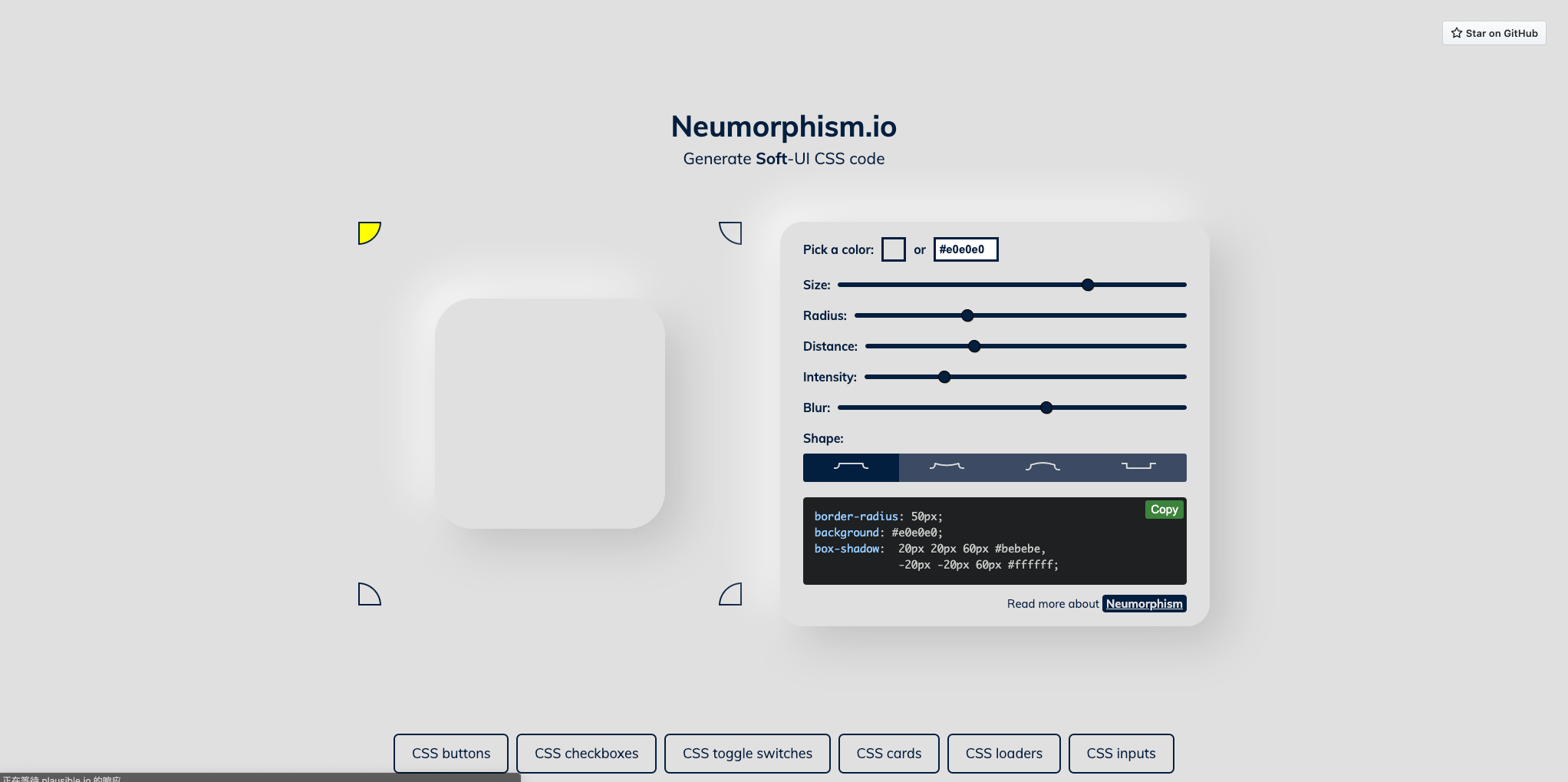Copy the generated CSS code
1568x782 pixels.
coord(1164,510)
